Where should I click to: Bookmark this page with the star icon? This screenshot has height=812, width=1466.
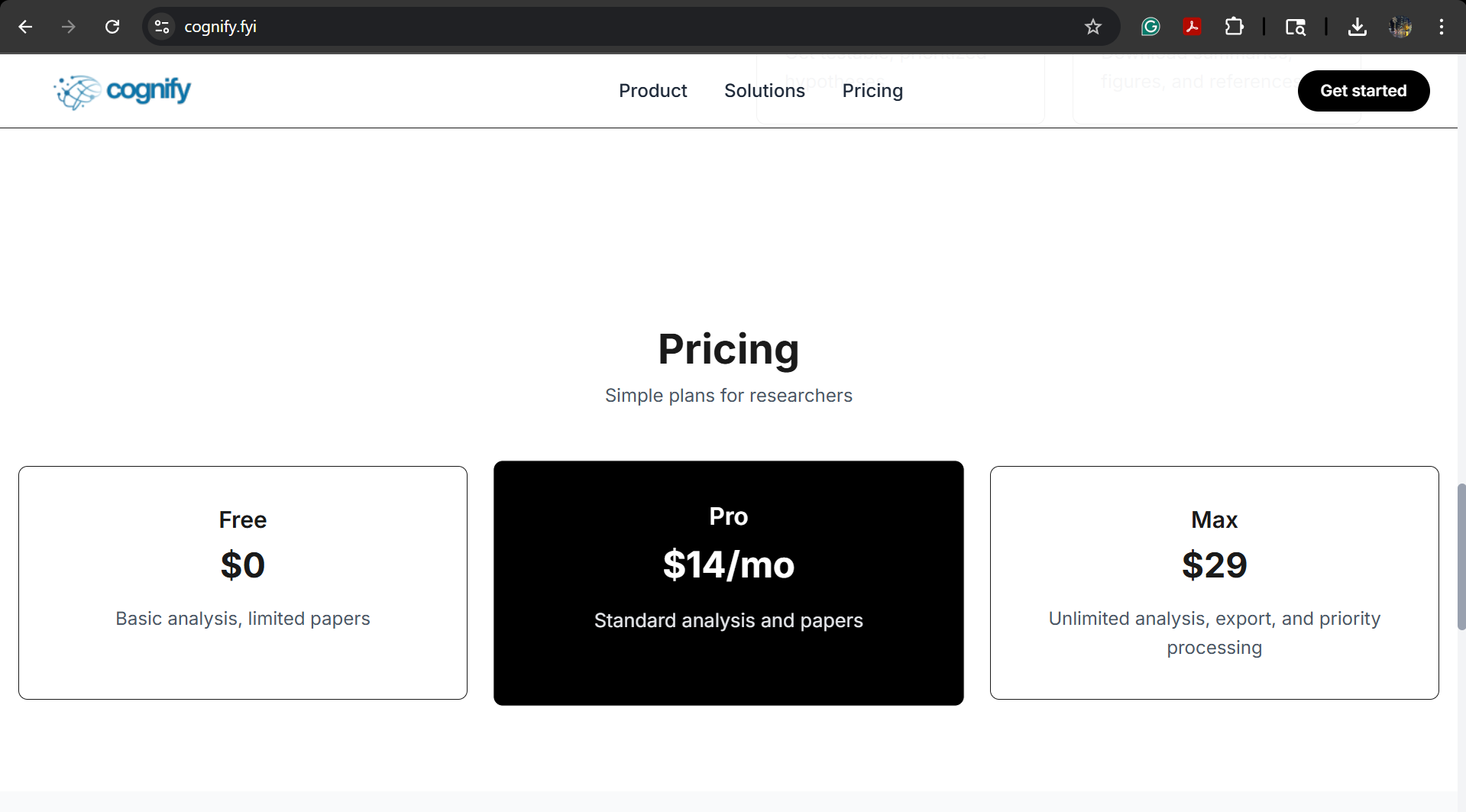click(x=1093, y=27)
